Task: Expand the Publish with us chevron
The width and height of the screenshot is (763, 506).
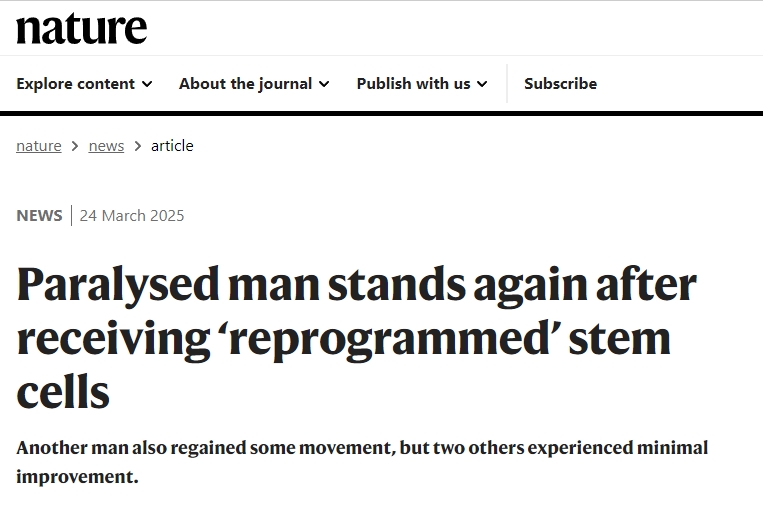Action: coord(482,84)
